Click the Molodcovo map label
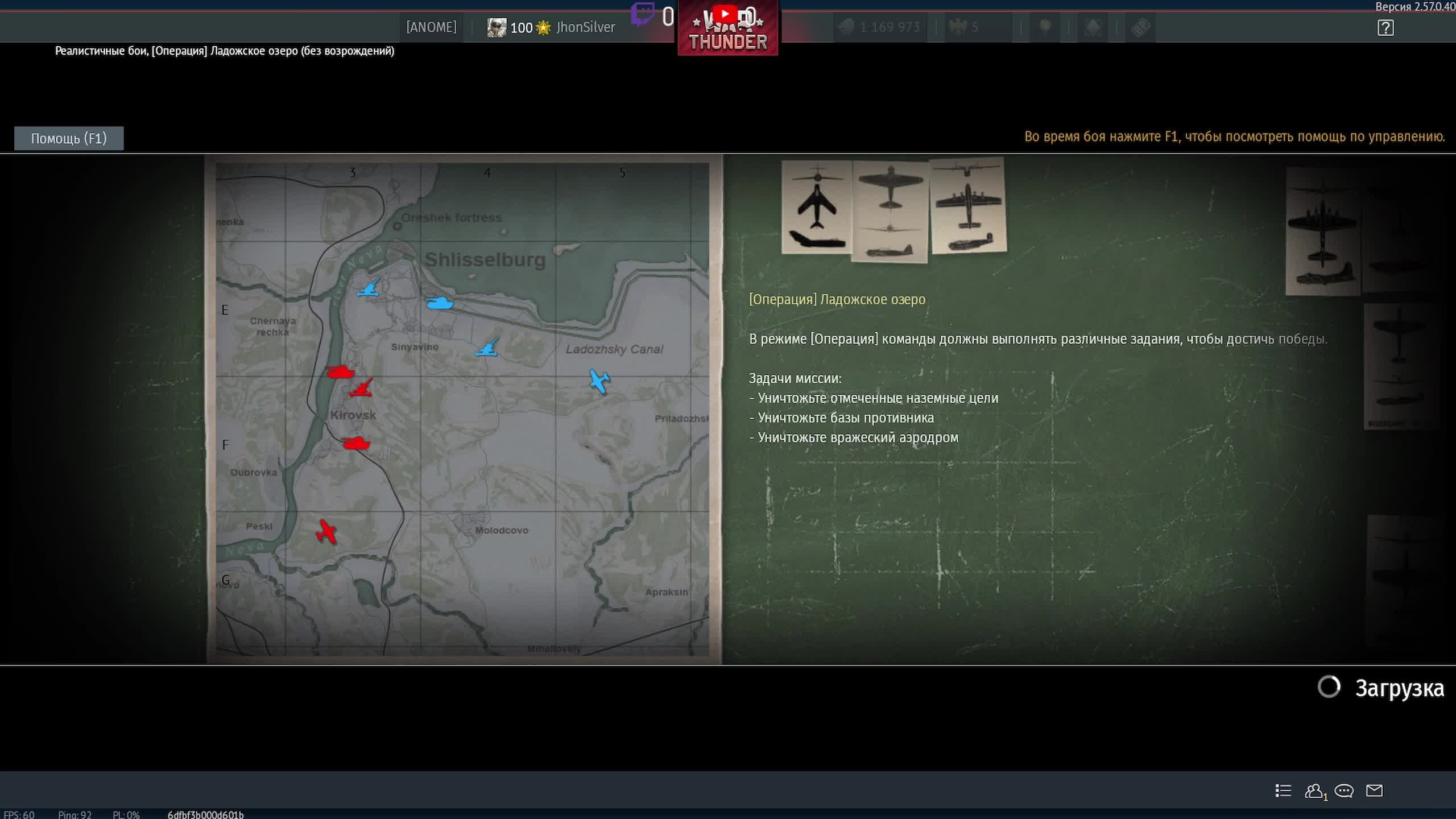The image size is (1456, 819). point(502,530)
